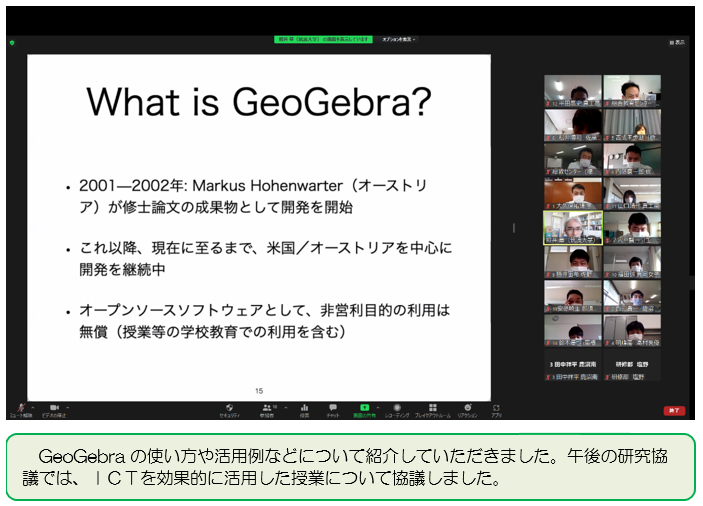Open the Chat speech-bubble icon
The height and width of the screenshot is (506, 703).
(333, 407)
